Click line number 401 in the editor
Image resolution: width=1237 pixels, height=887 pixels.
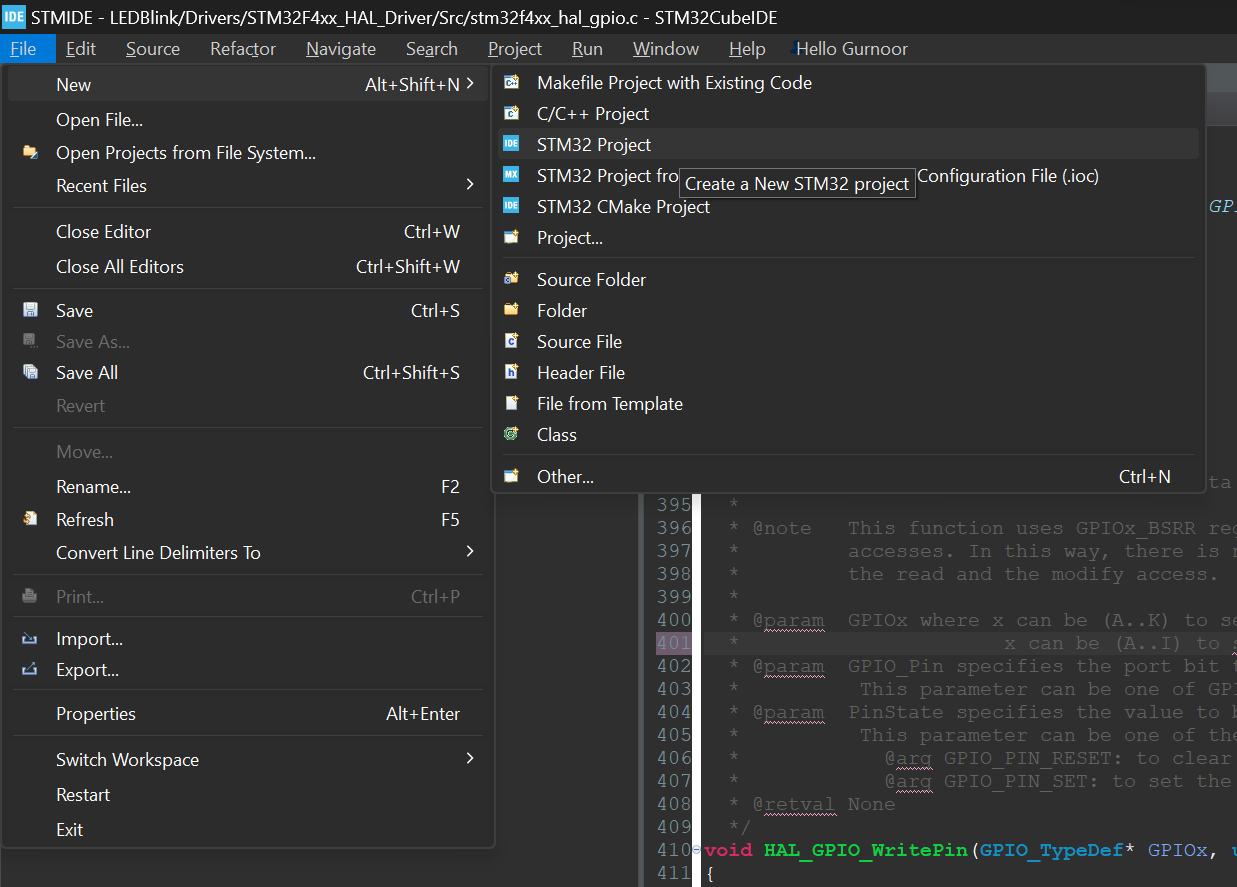coord(675,642)
